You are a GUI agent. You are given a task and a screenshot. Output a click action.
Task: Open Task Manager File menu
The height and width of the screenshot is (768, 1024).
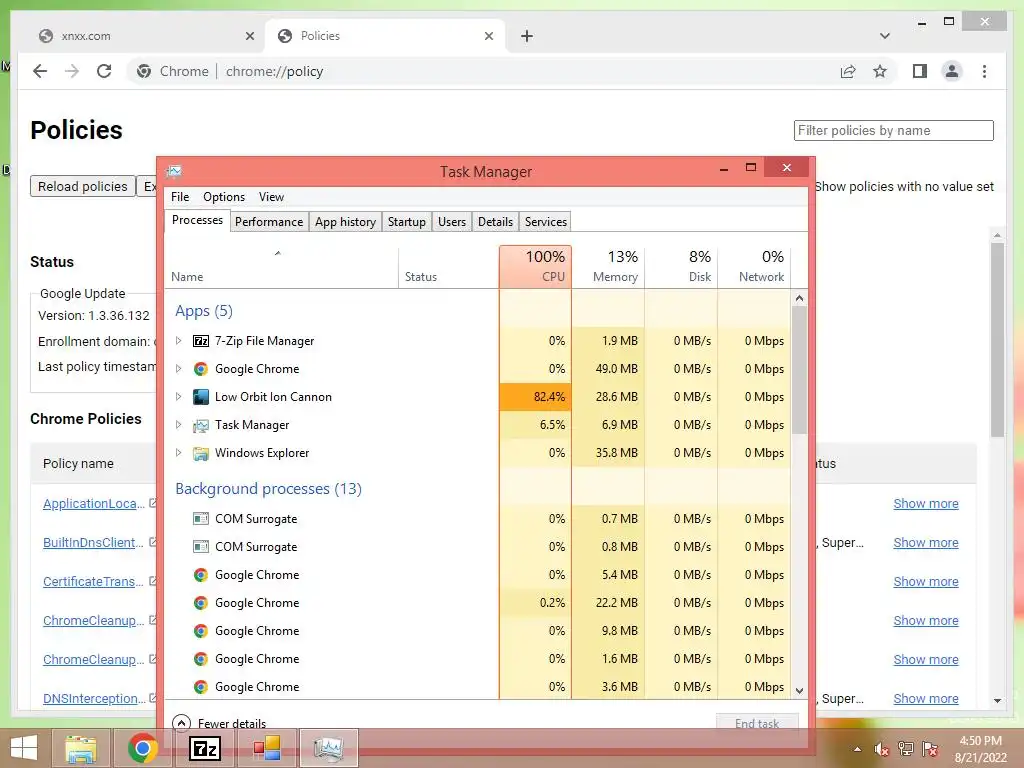click(x=180, y=197)
